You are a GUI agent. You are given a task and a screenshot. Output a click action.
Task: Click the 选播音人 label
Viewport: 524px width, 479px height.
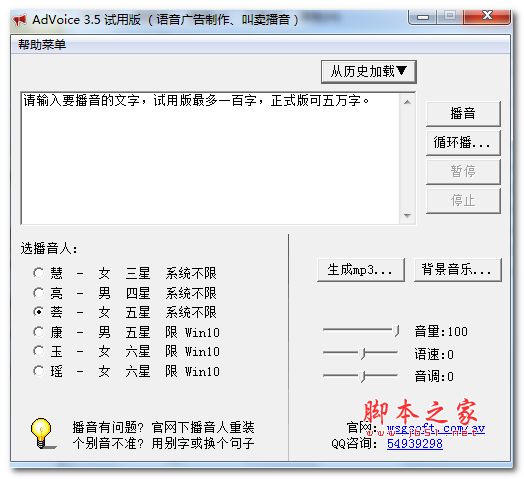click(x=49, y=248)
